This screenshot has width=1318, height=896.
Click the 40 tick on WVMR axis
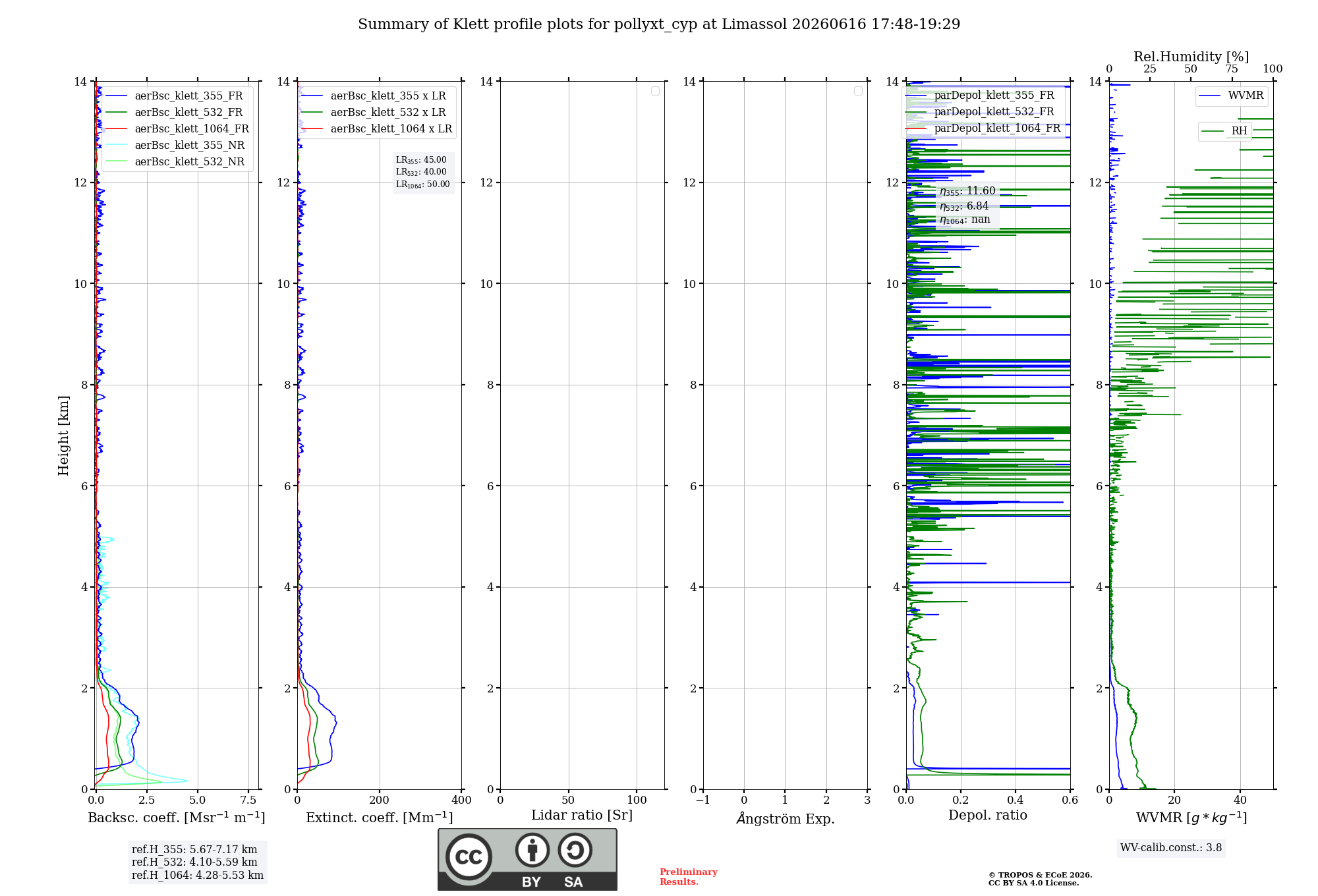1240,800
